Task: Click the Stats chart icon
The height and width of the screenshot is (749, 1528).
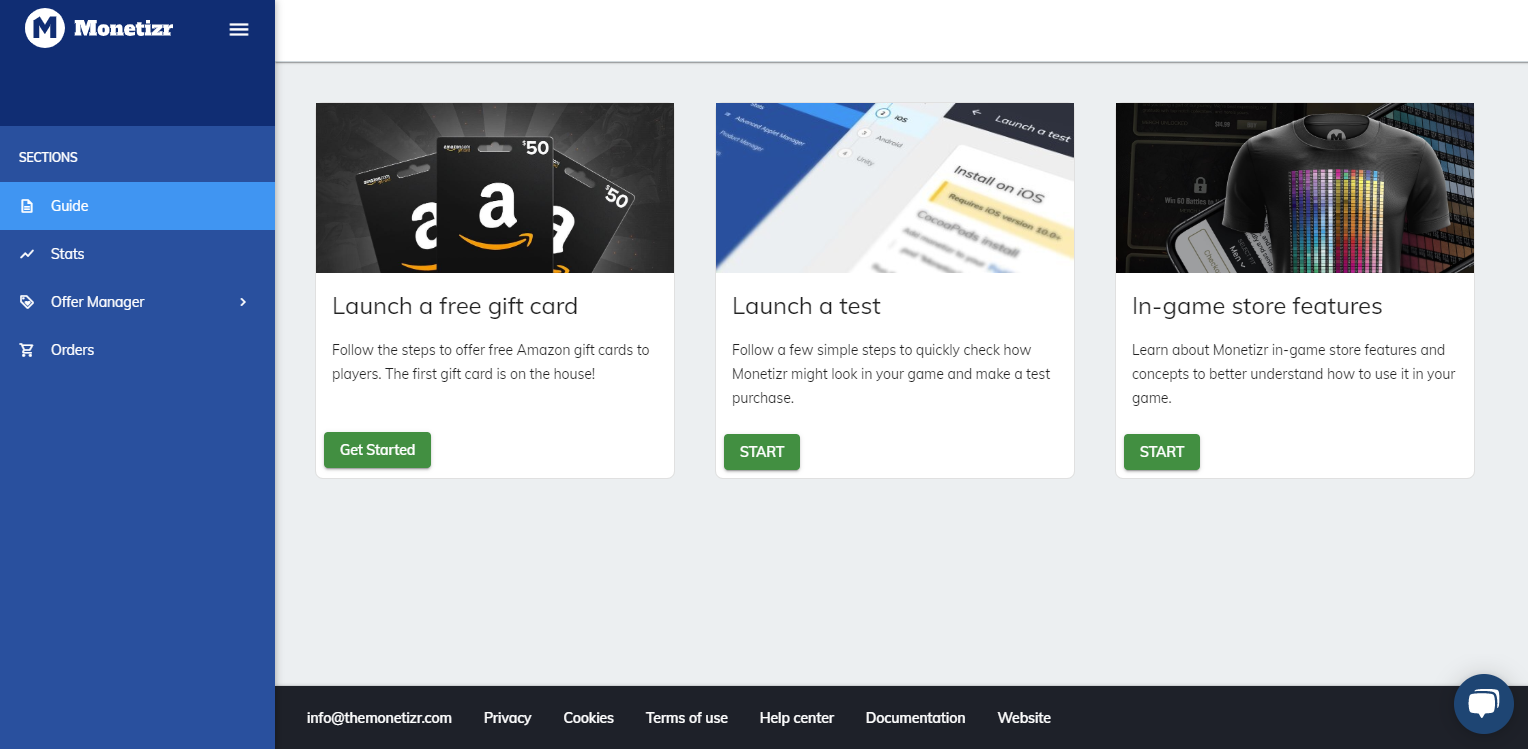Action: [27, 254]
